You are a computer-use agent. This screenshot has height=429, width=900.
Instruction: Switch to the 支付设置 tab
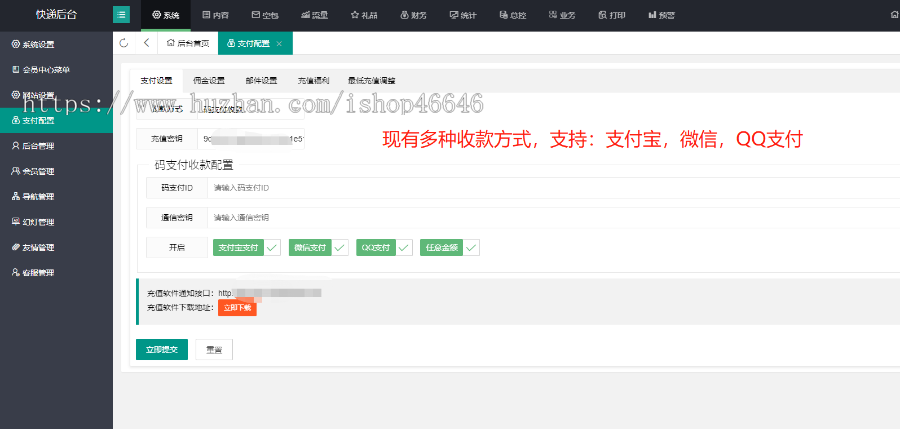pos(156,81)
